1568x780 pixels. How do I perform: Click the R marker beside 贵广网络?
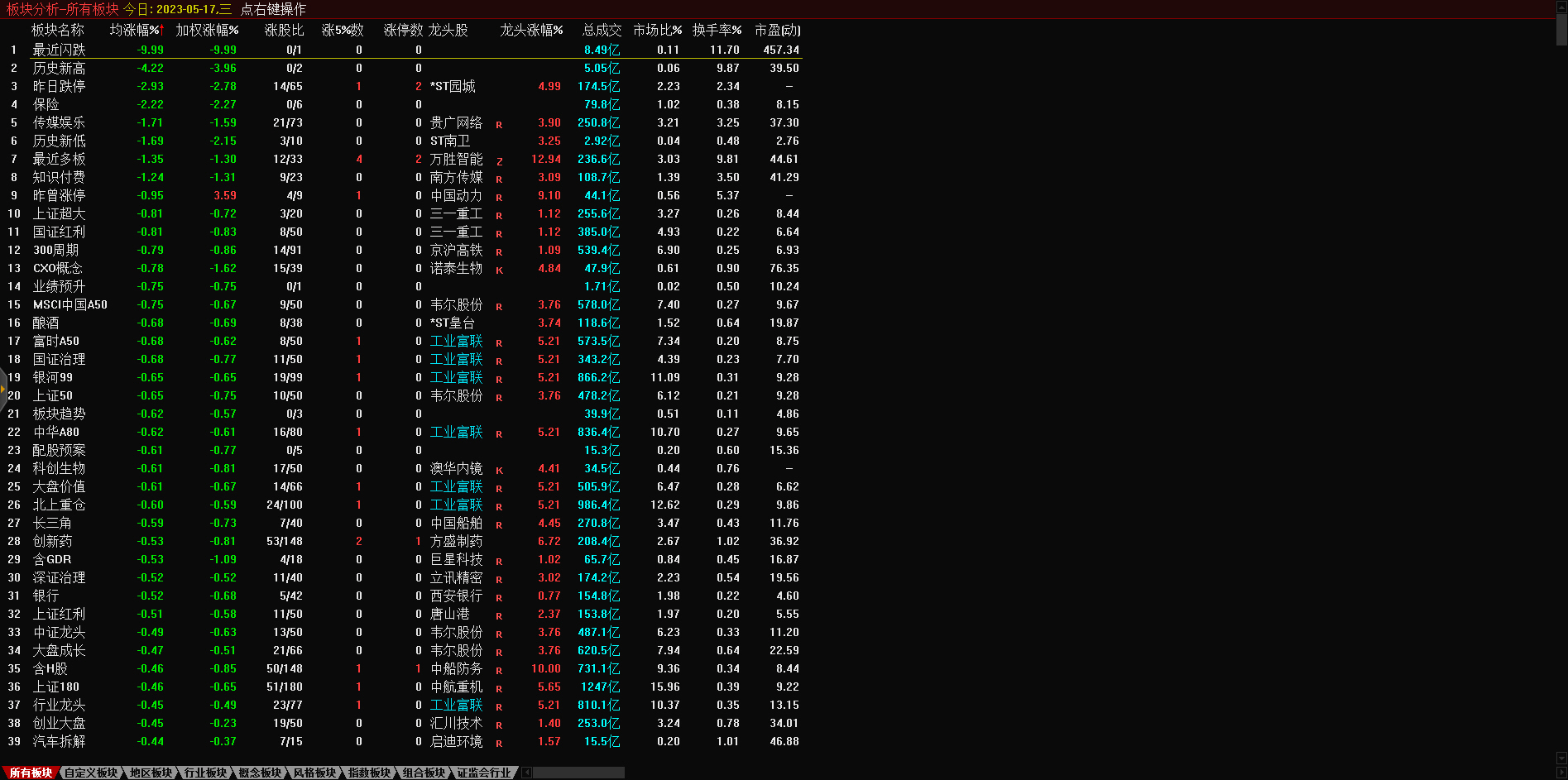pyautogui.click(x=499, y=125)
